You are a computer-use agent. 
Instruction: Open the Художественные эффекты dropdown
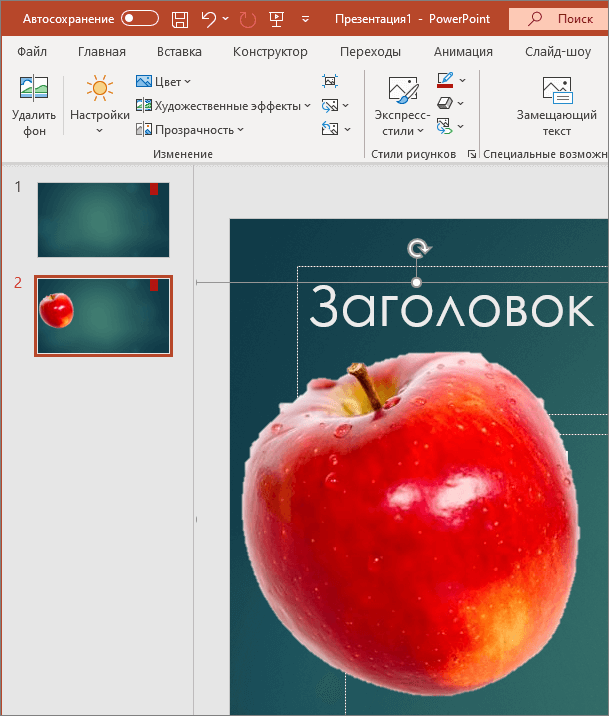pos(223,106)
